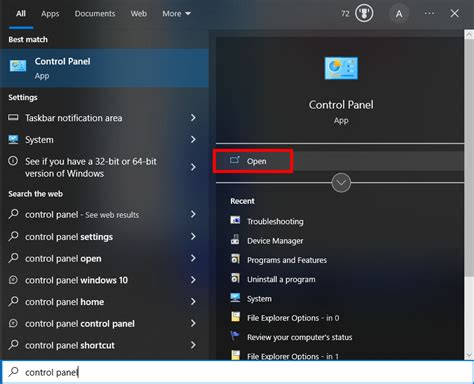Screen dimensions: 474x384
Task: Switch to the Documents tab
Action: [x=95, y=14]
